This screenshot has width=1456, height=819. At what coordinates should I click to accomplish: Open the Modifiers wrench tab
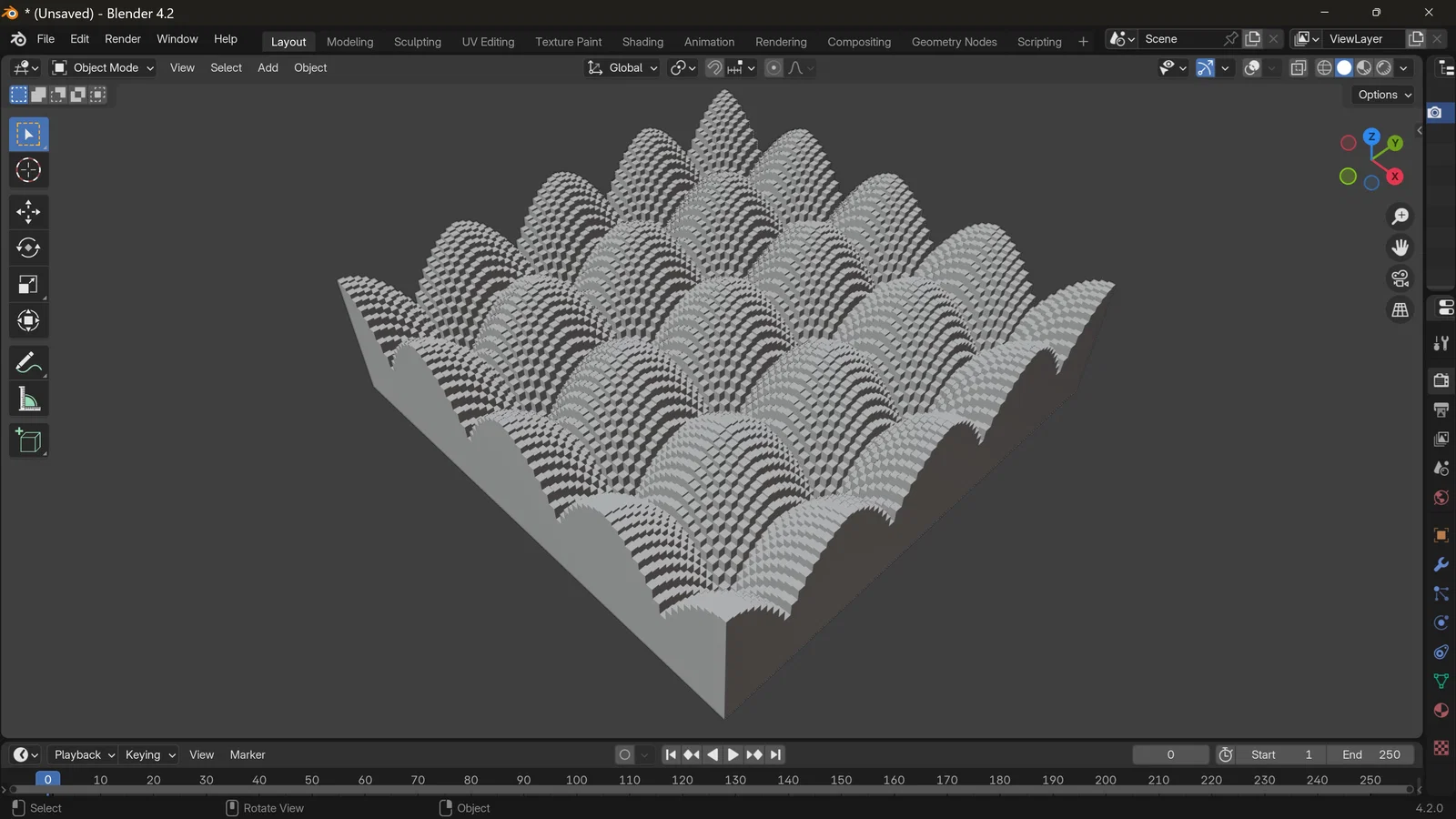1441,564
